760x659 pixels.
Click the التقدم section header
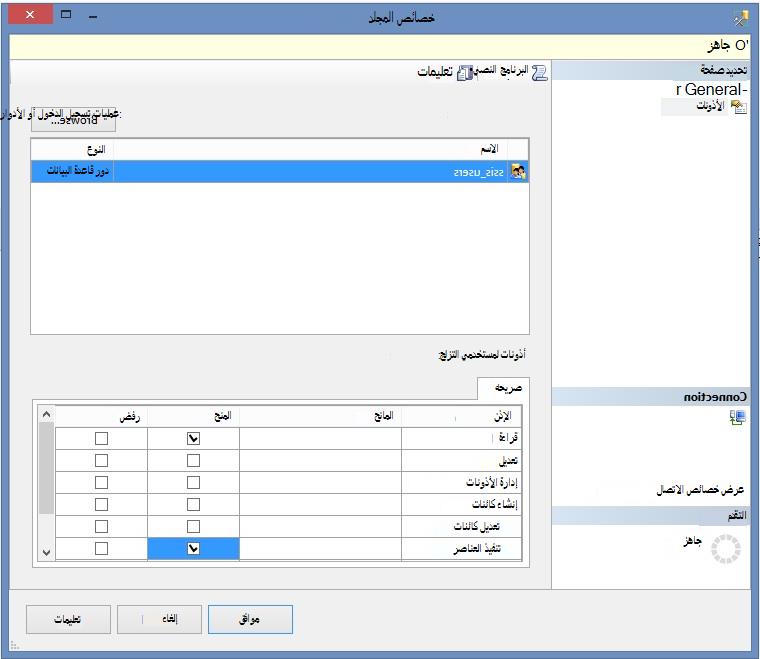click(x=651, y=516)
